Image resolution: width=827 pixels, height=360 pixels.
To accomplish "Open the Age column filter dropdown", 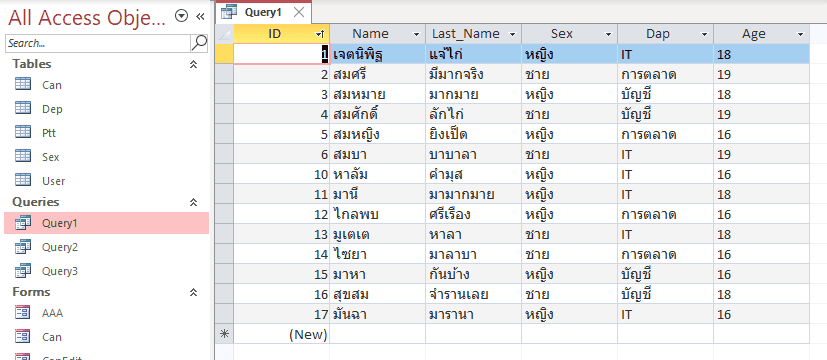I will [801, 35].
